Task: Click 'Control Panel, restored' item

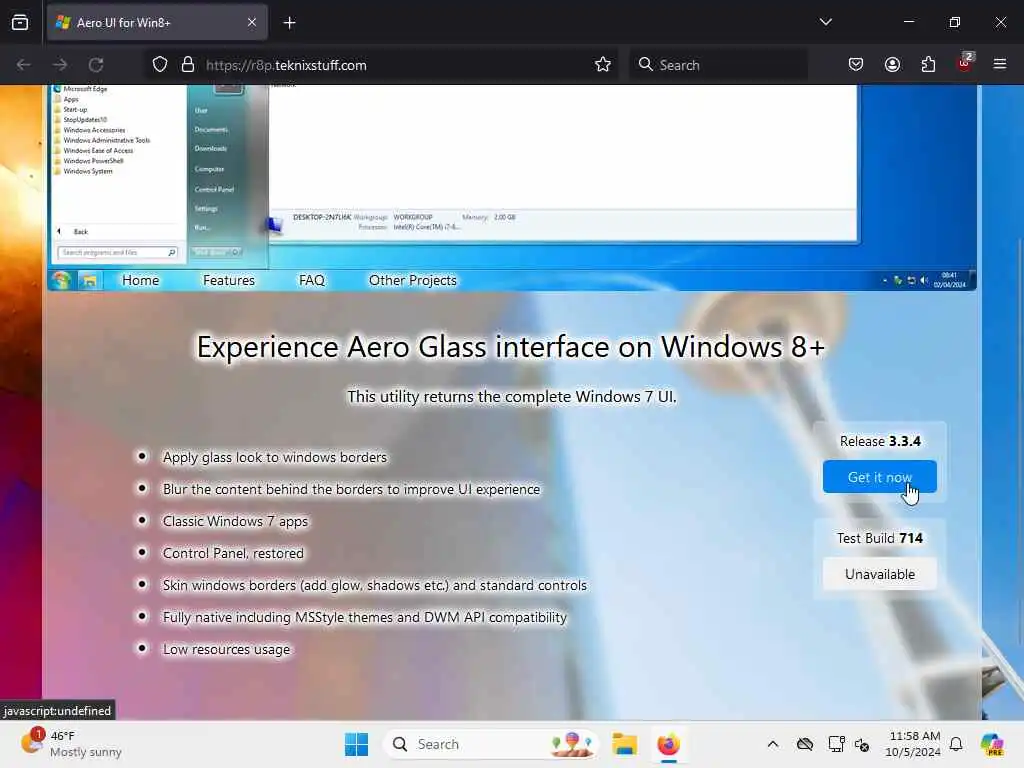Action: pyautogui.click(x=233, y=553)
